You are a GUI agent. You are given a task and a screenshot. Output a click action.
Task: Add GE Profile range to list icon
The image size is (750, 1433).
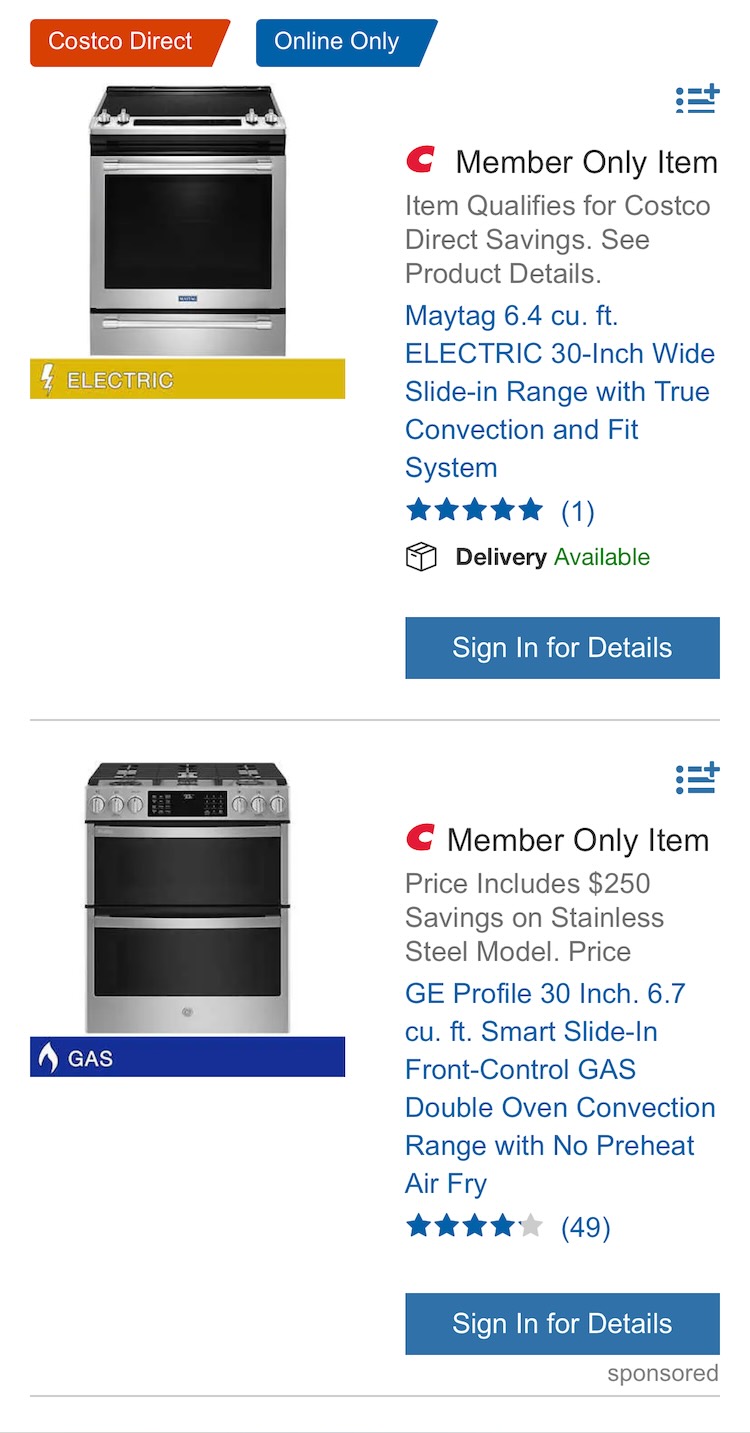coord(697,777)
